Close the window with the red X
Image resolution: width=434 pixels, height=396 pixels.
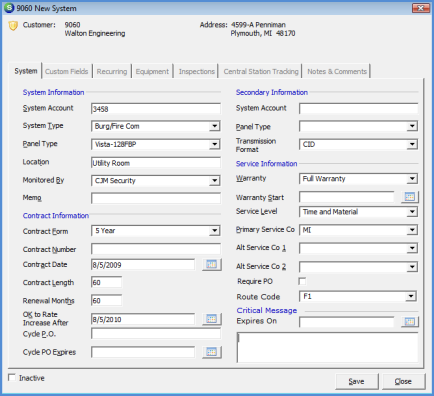(421, 8)
